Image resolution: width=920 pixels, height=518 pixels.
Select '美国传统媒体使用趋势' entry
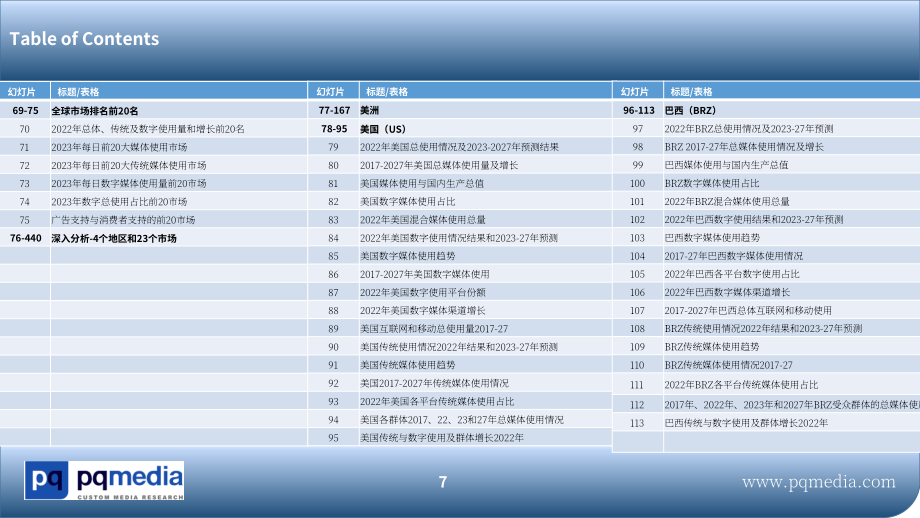(x=407, y=365)
